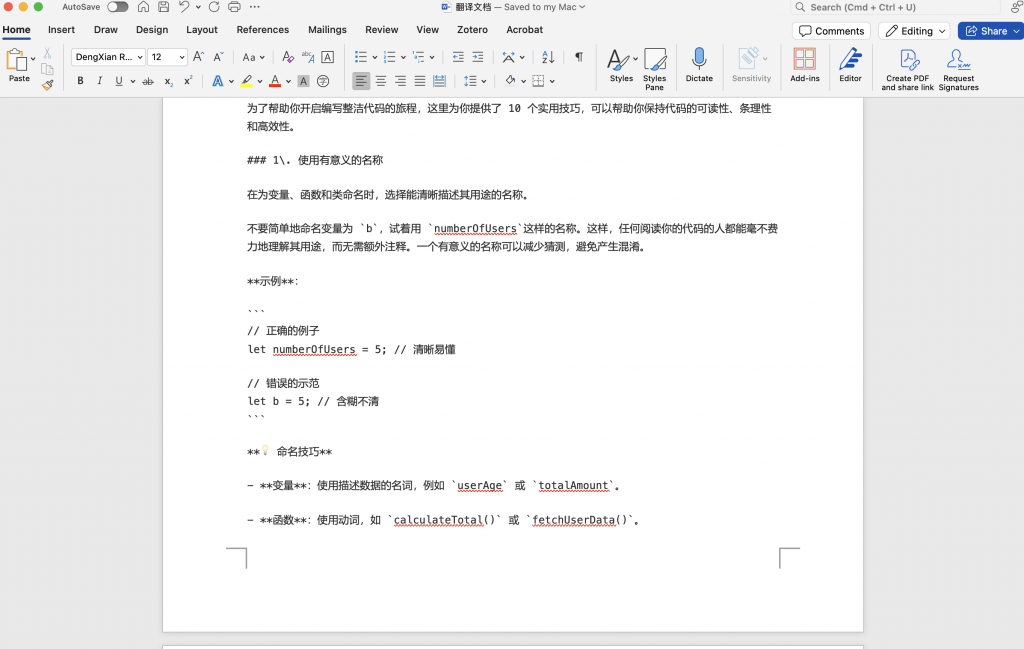Toggle bold formatting
This screenshot has width=1024, height=649.
tap(80, 81)
